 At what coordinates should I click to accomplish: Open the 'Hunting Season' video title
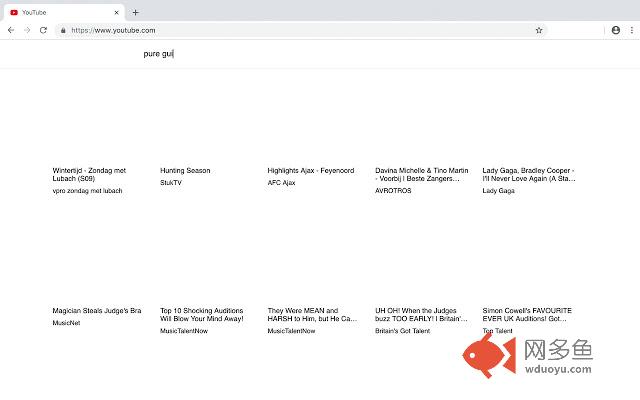coord(185,171)
